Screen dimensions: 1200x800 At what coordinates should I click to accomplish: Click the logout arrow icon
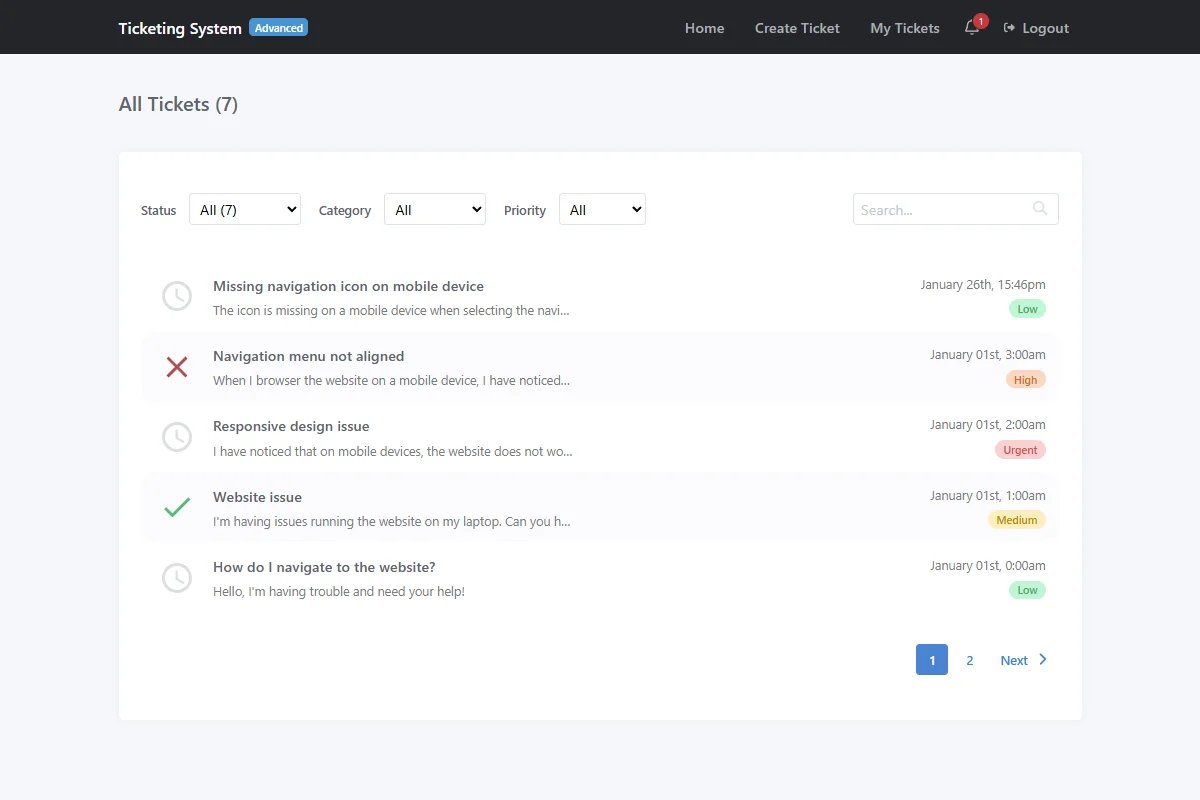pos(1009,28)
